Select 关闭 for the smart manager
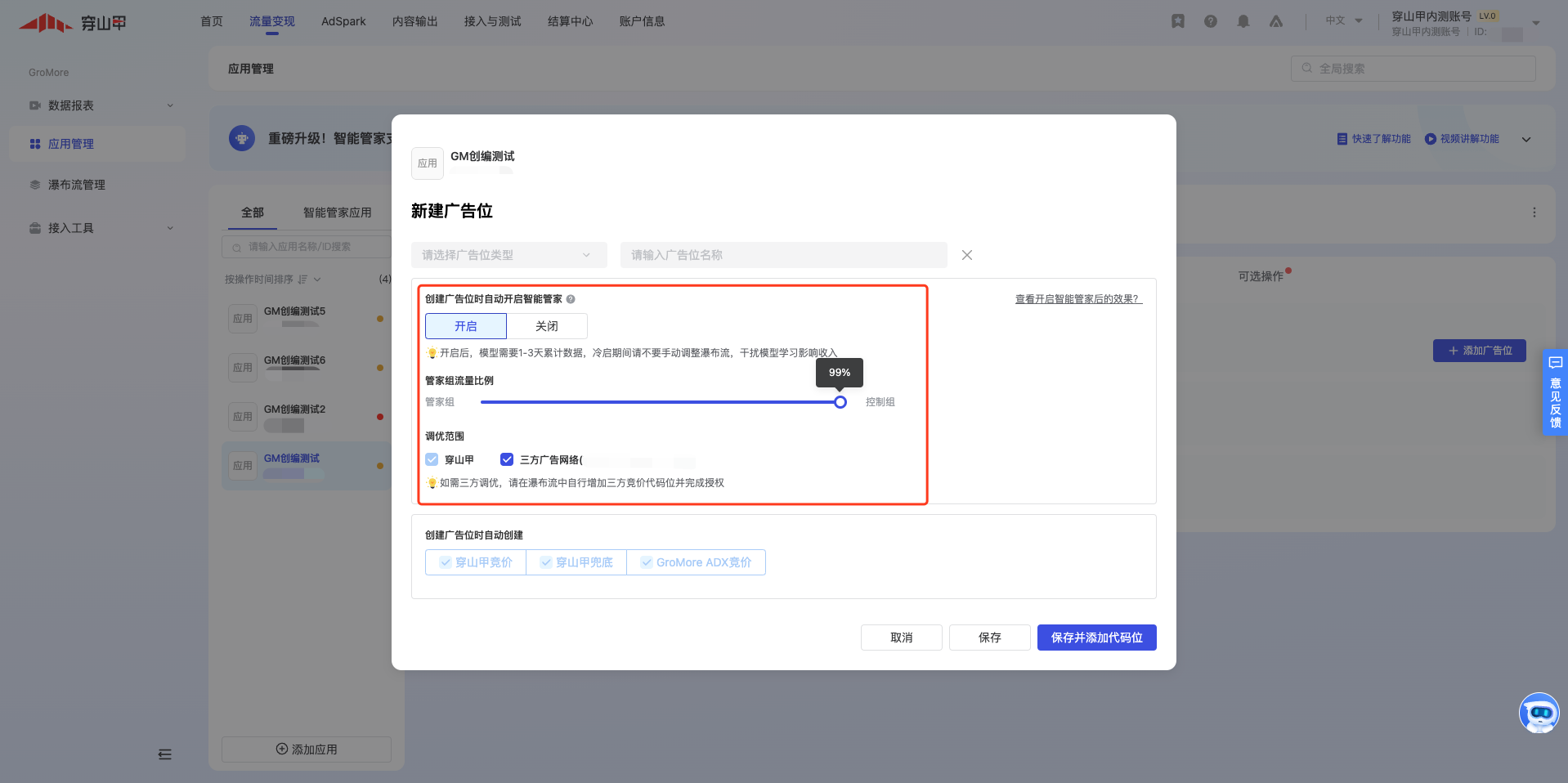The height and width of the screenshot is (783, 1568). point(547,326)
